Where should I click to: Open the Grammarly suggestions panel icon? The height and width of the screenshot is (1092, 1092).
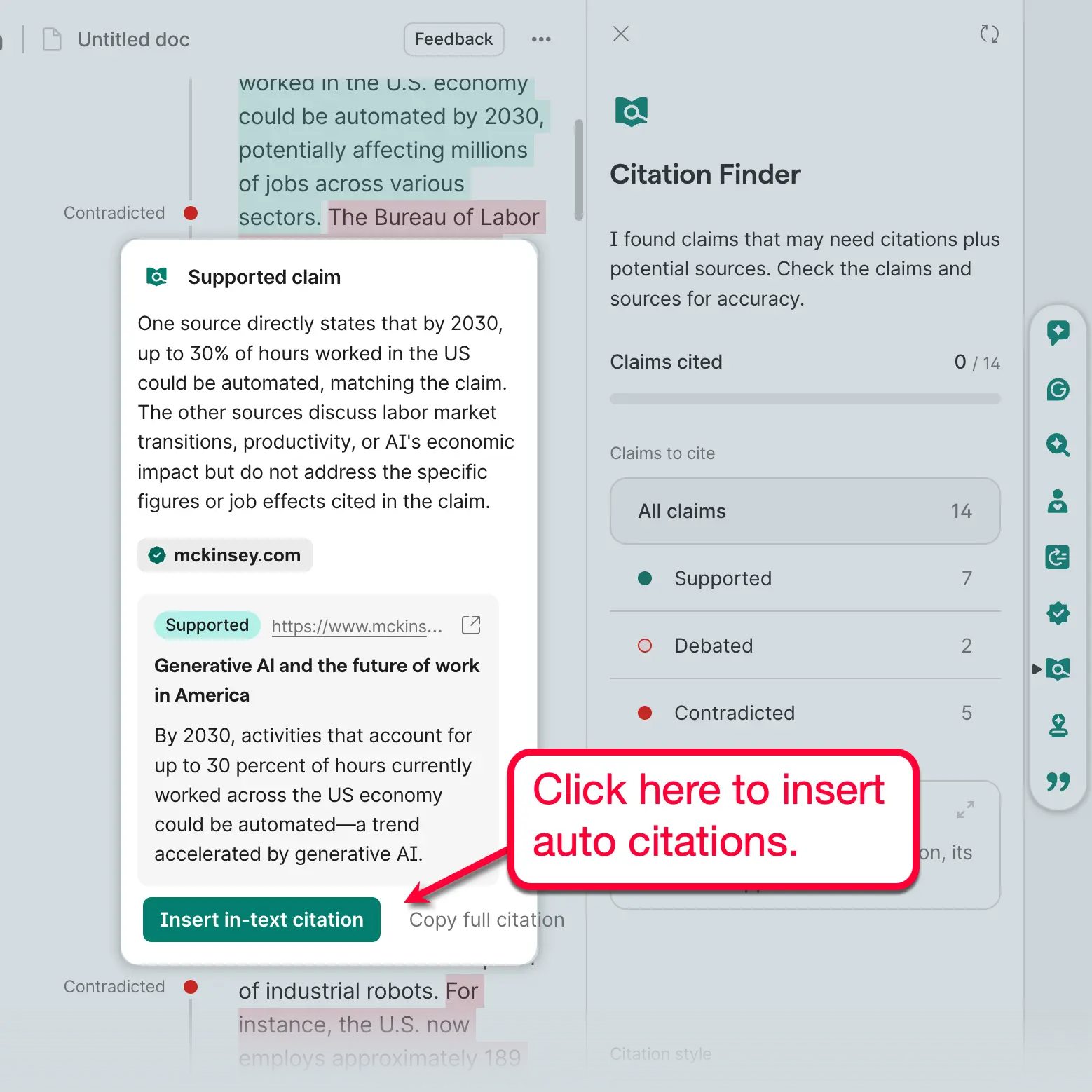(1058, 332)
